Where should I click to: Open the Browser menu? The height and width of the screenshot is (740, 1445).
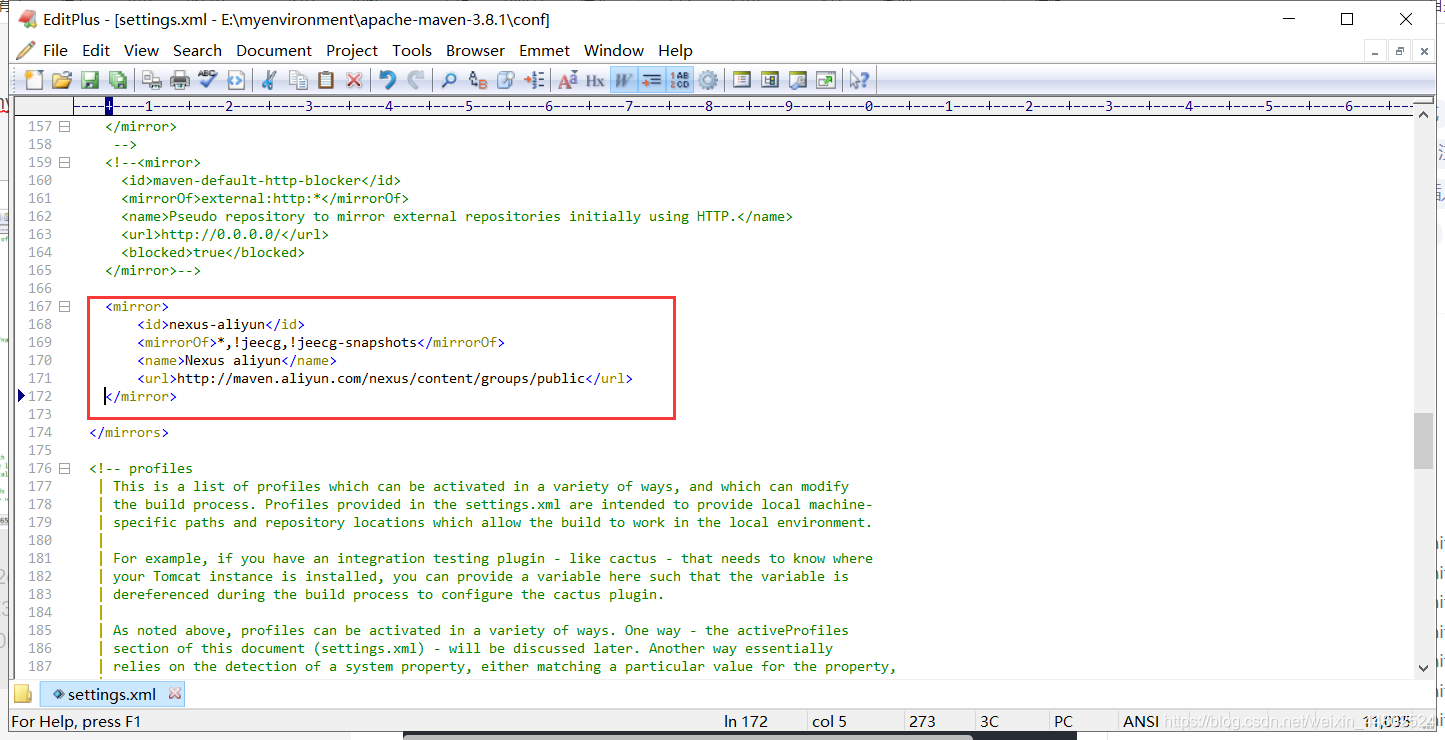[x=475, y=50]
